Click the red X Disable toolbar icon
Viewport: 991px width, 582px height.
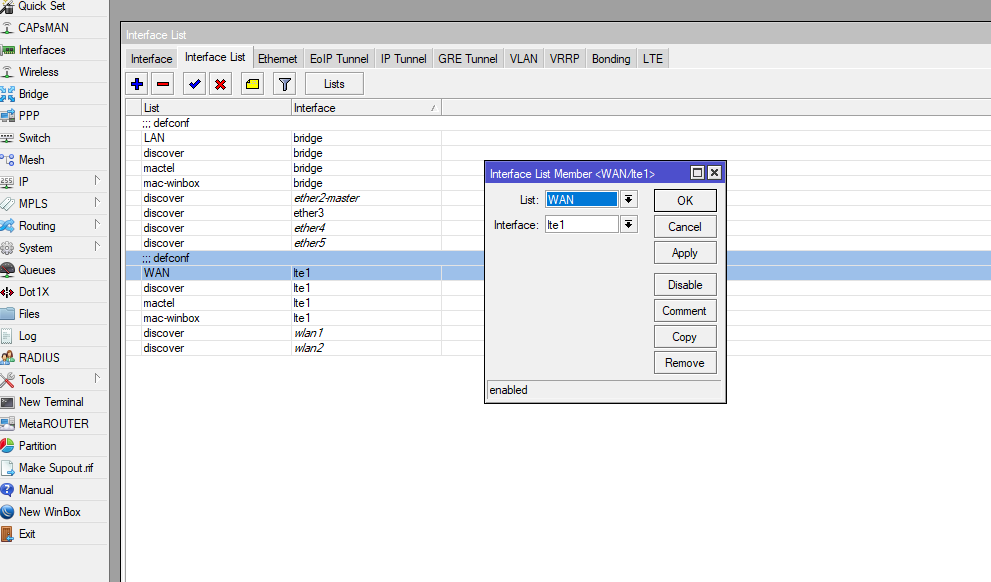[221, 84]
